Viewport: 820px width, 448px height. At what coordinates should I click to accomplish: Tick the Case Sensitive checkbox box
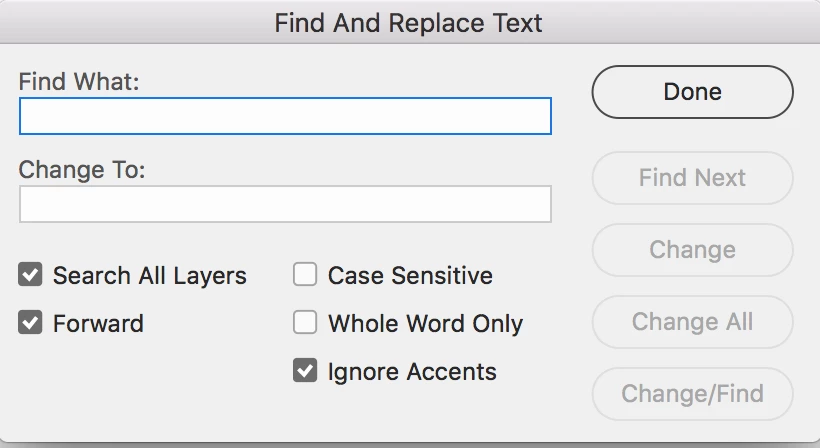[305, 275]
